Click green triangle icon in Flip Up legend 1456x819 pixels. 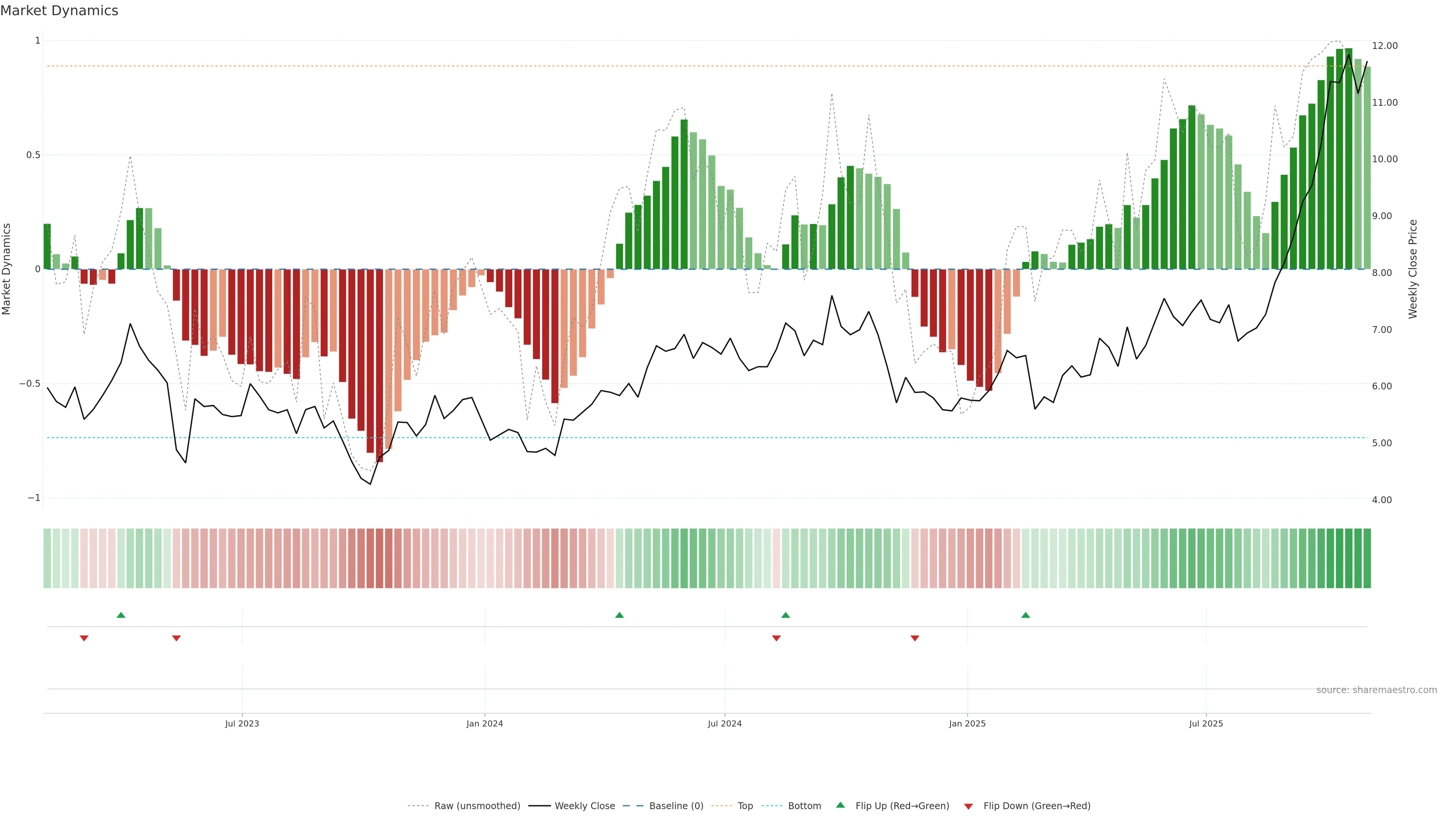pos(841,805)
